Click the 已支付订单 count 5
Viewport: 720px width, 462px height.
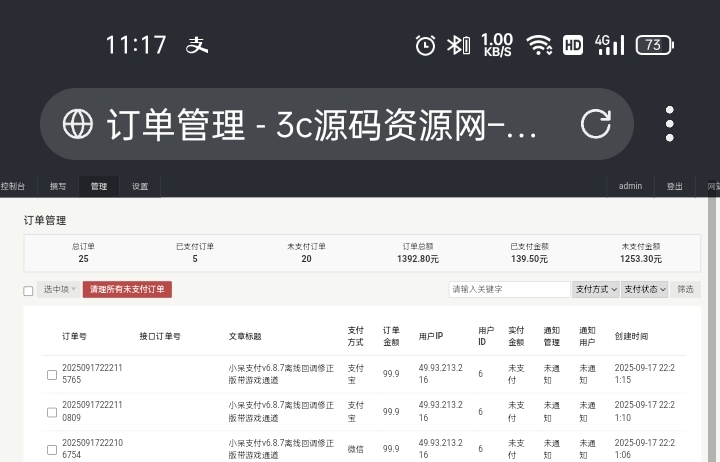pos(195,259)
